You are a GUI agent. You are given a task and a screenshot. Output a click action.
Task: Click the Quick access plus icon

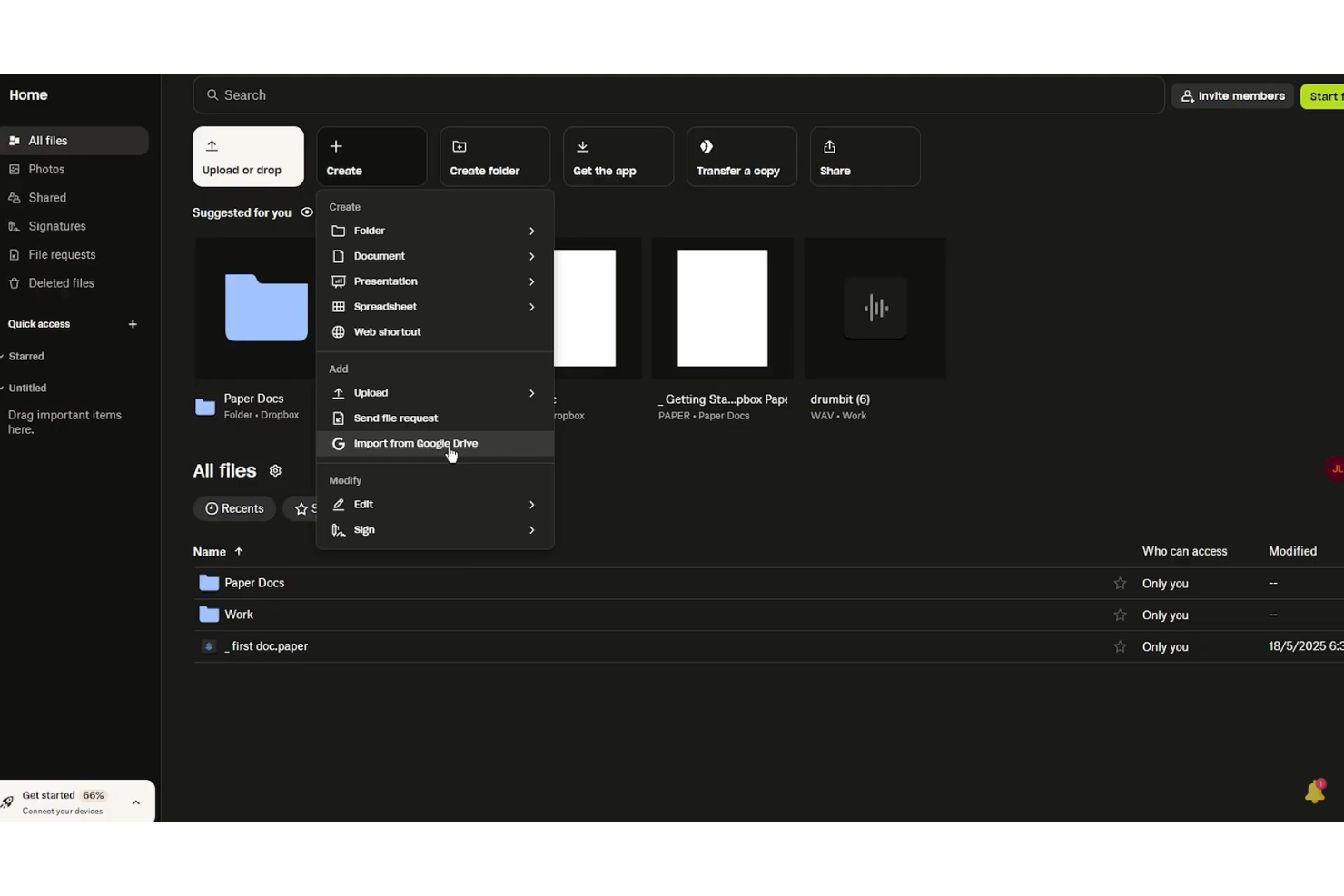point(133,323)
